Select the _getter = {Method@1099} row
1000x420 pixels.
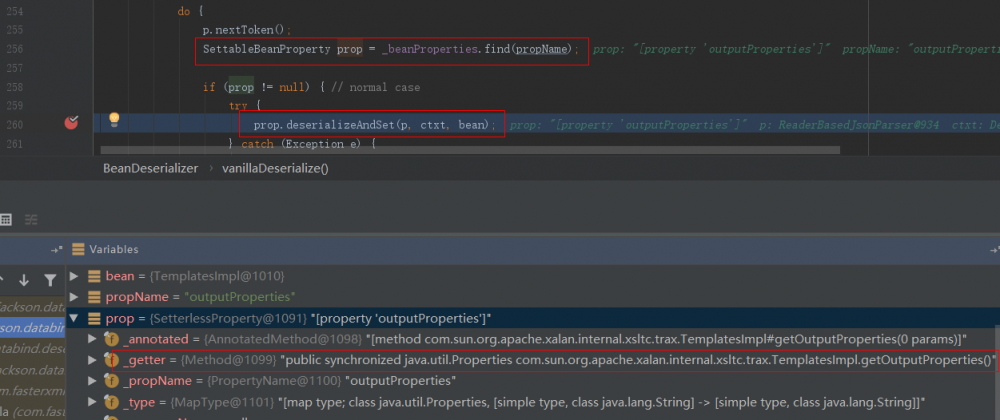pyautogui.click(x=529, y=360)
